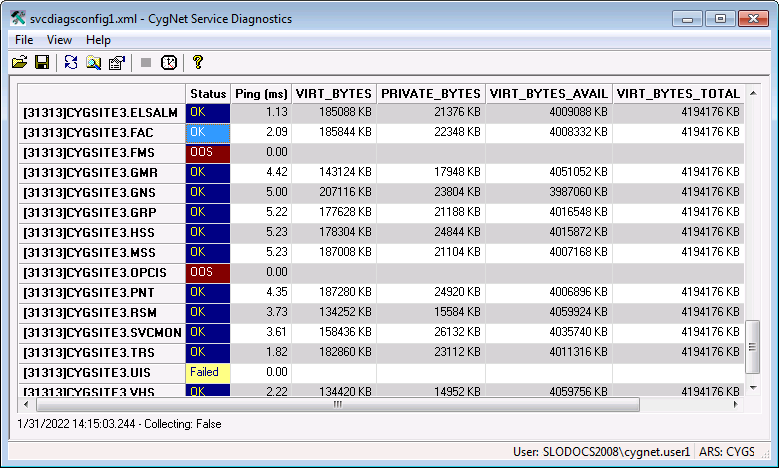Select the [31313]CYGSITE3.MSS service

pos(102,253)
